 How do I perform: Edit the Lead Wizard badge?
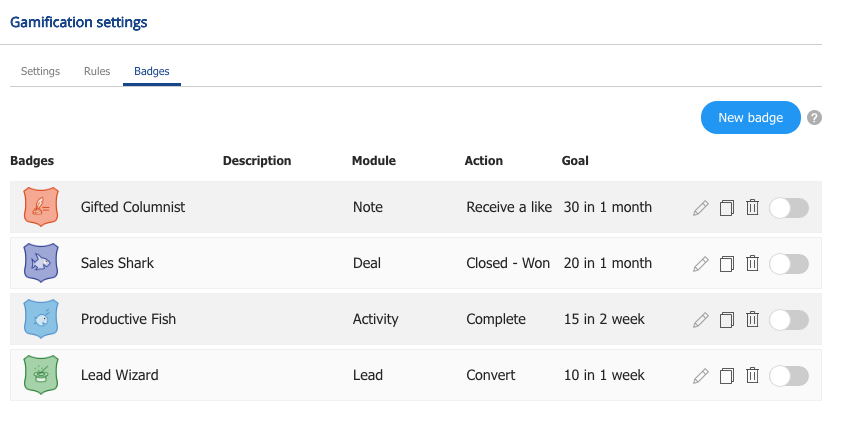(701, 376)
